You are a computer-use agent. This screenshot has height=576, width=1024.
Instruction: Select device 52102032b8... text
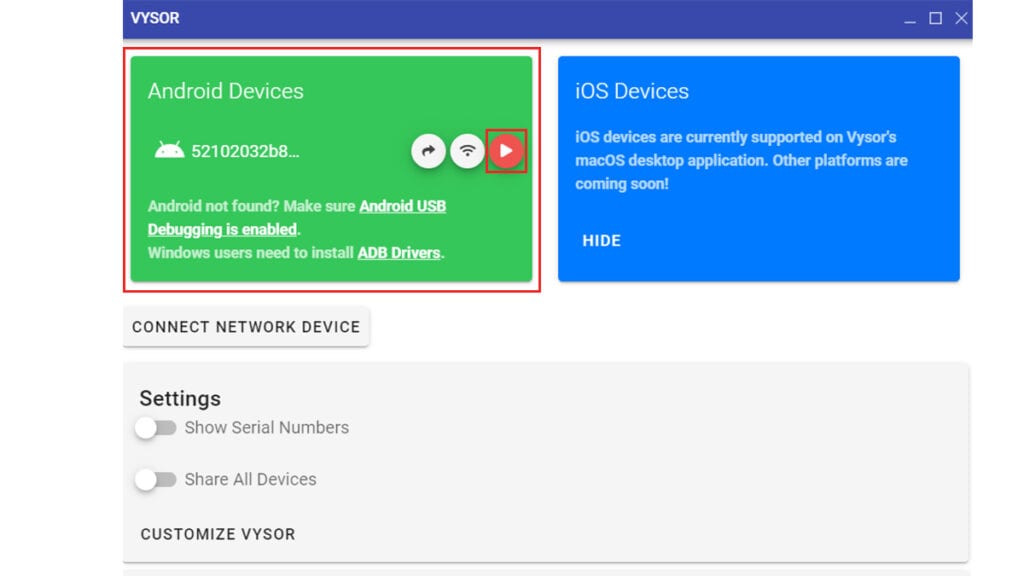coord(245,152)
